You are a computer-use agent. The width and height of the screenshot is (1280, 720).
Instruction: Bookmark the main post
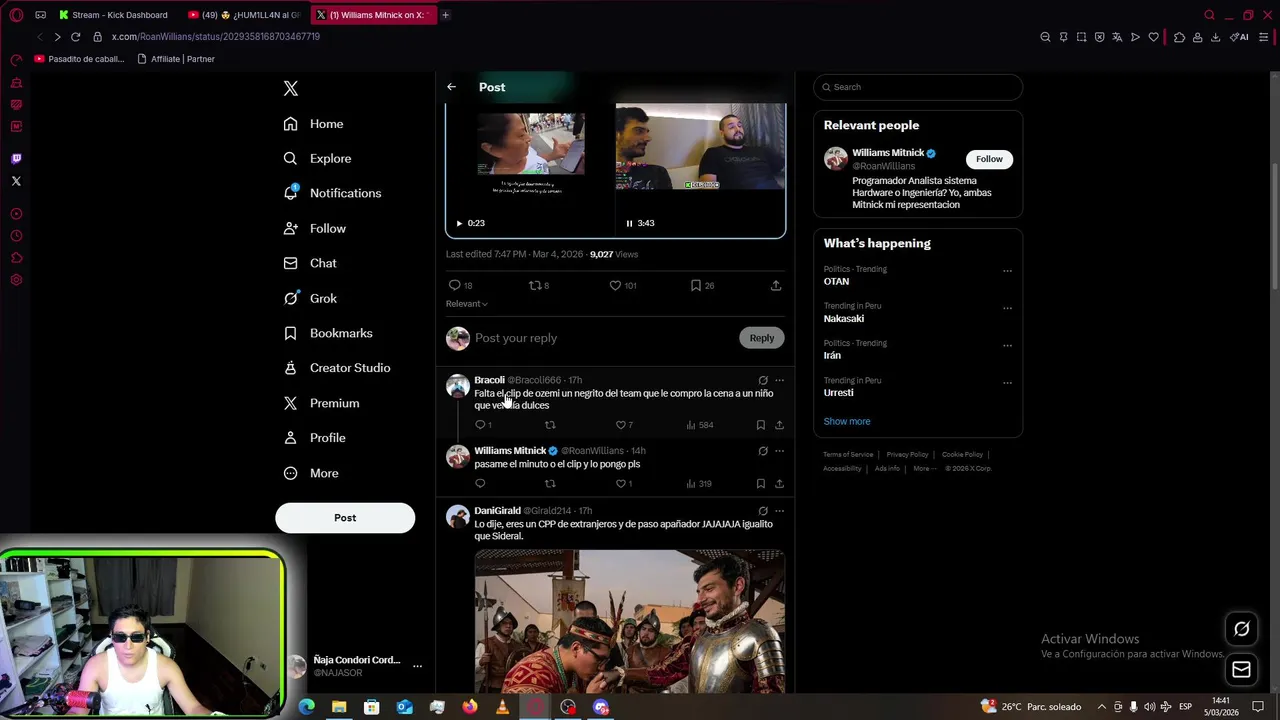695,285
